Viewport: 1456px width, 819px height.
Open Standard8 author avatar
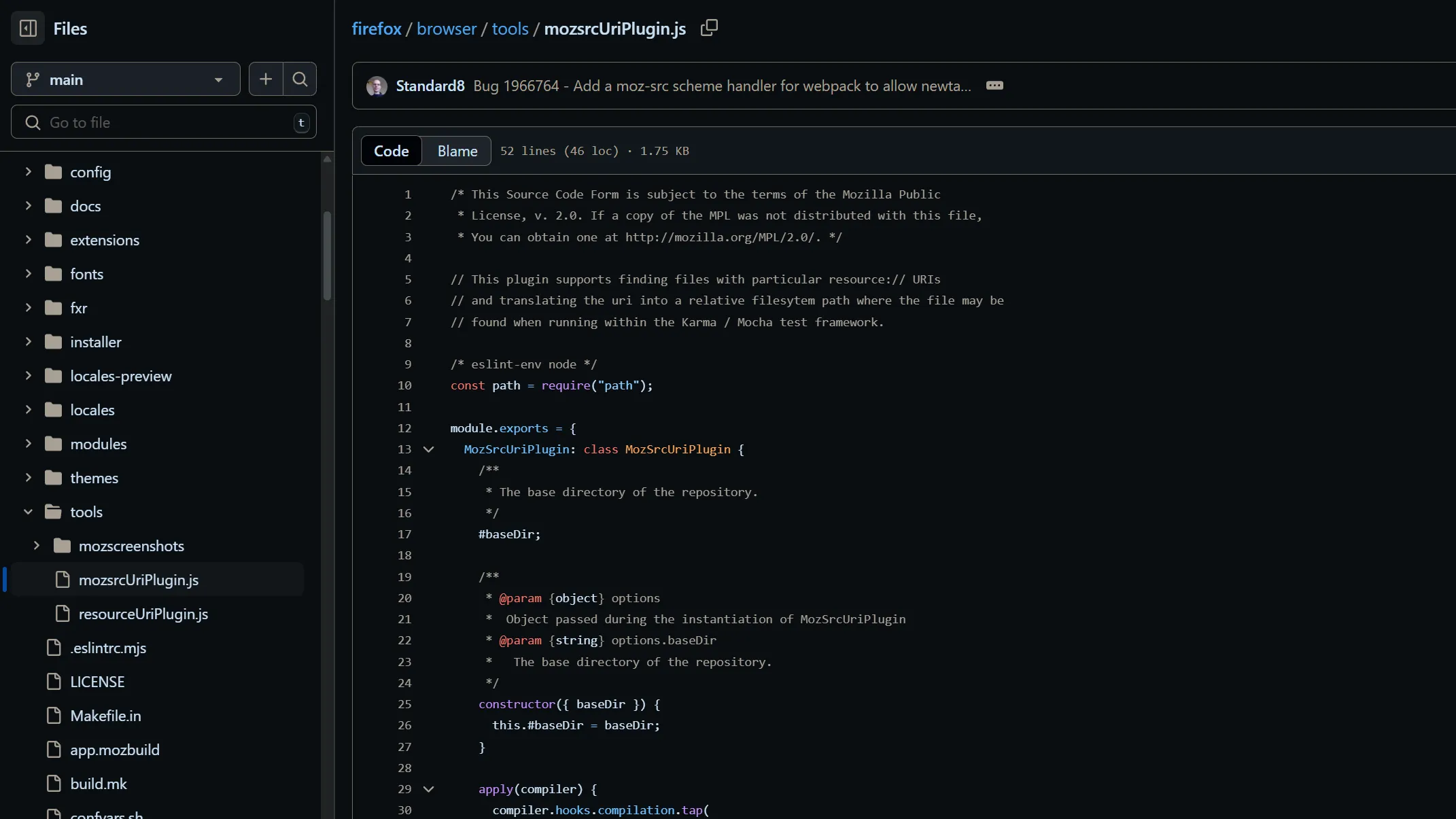(x=377, y=86)
